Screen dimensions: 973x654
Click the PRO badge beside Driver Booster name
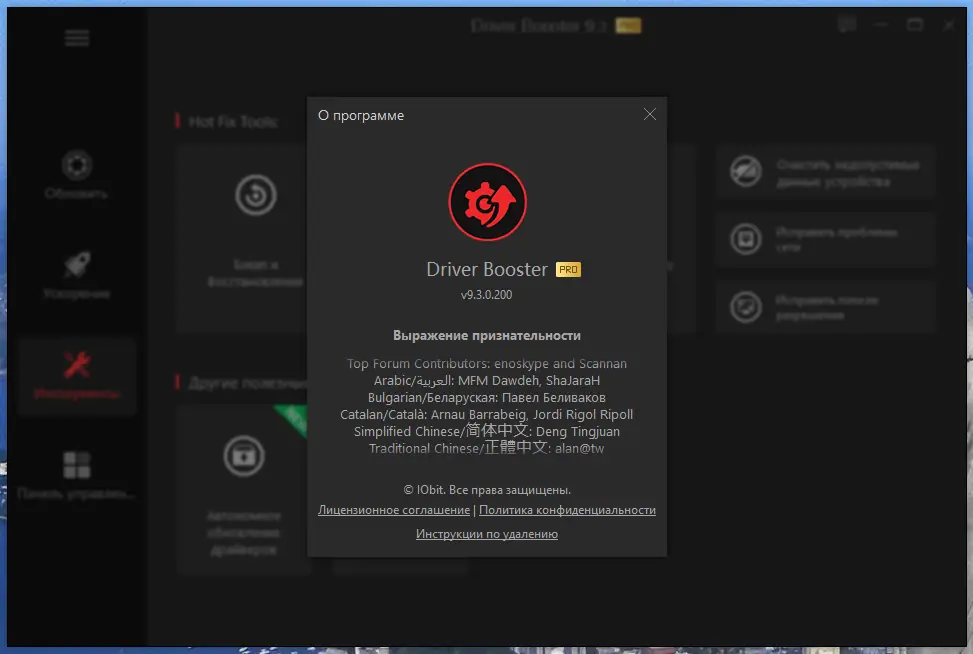(x=567, y=268)
